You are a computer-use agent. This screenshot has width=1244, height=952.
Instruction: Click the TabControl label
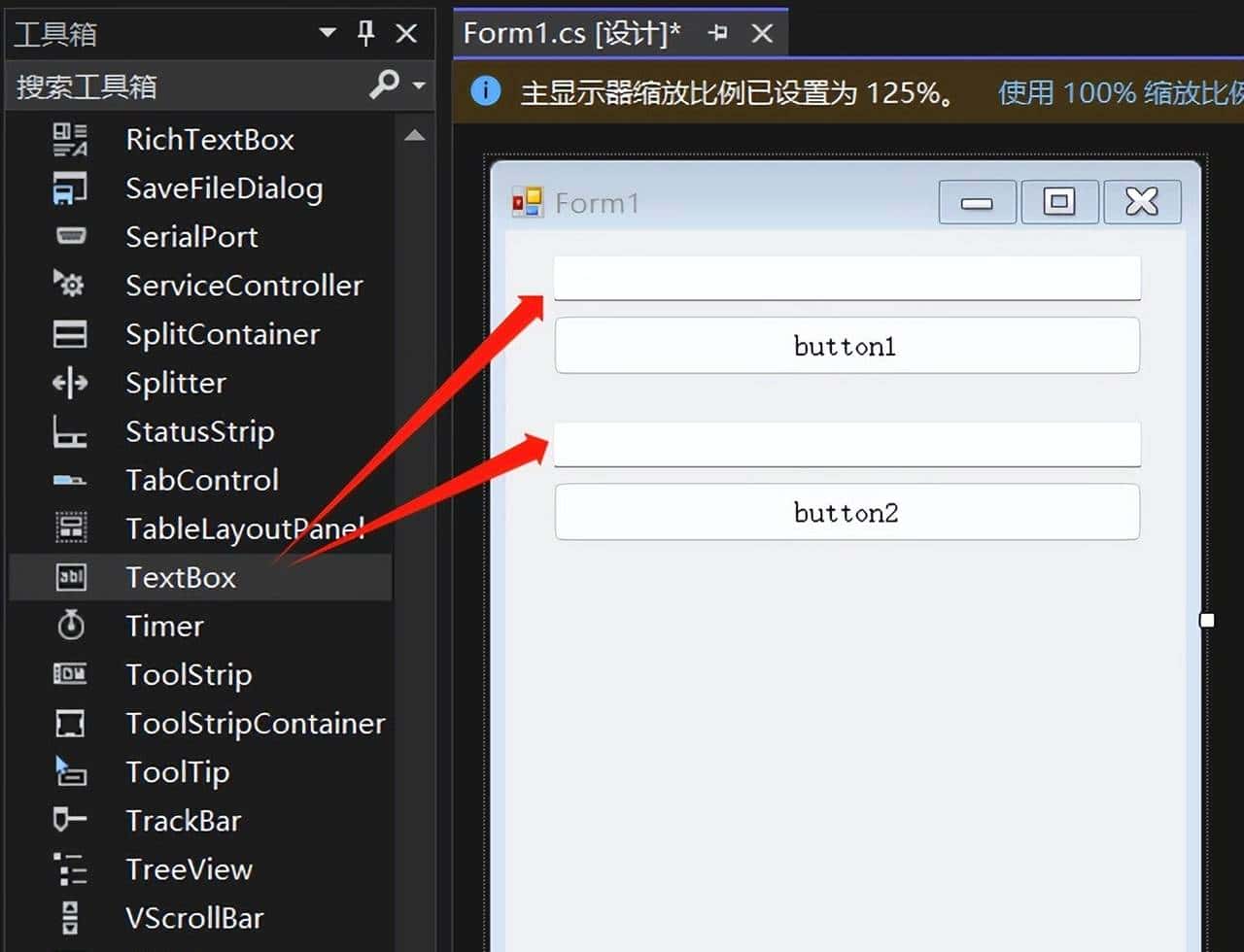tap(202, 480)
